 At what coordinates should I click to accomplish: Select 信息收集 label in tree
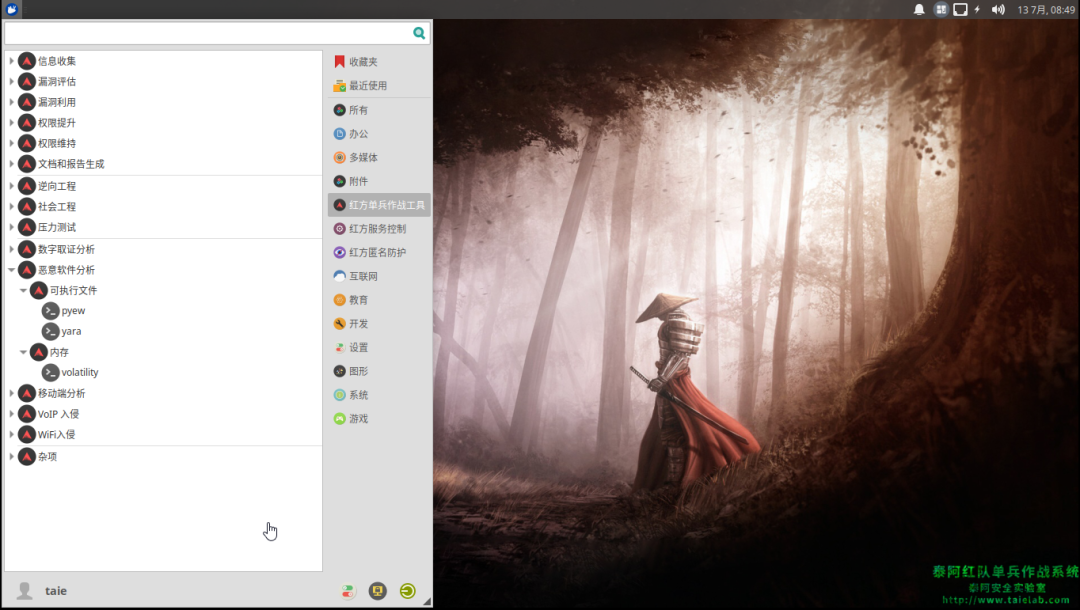tap(57, 61)
